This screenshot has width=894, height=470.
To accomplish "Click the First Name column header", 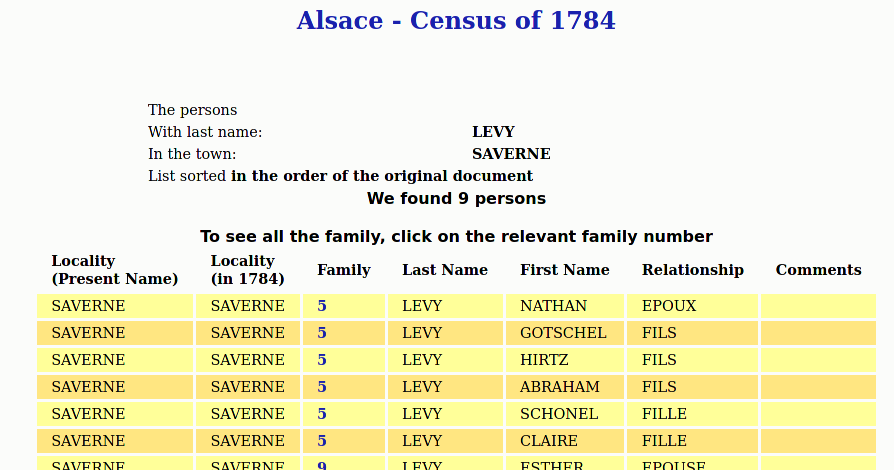I will tap(564, 270).
